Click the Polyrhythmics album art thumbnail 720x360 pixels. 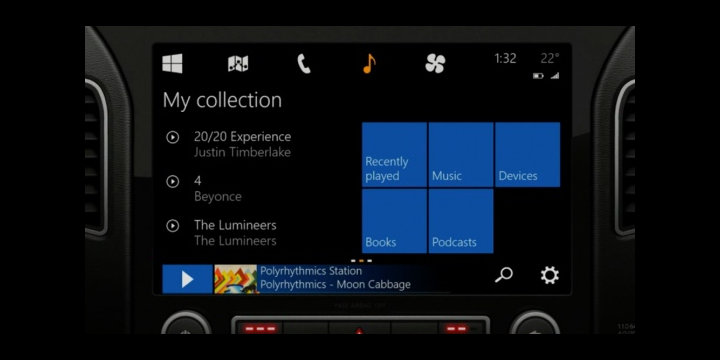tap(236, 279)
